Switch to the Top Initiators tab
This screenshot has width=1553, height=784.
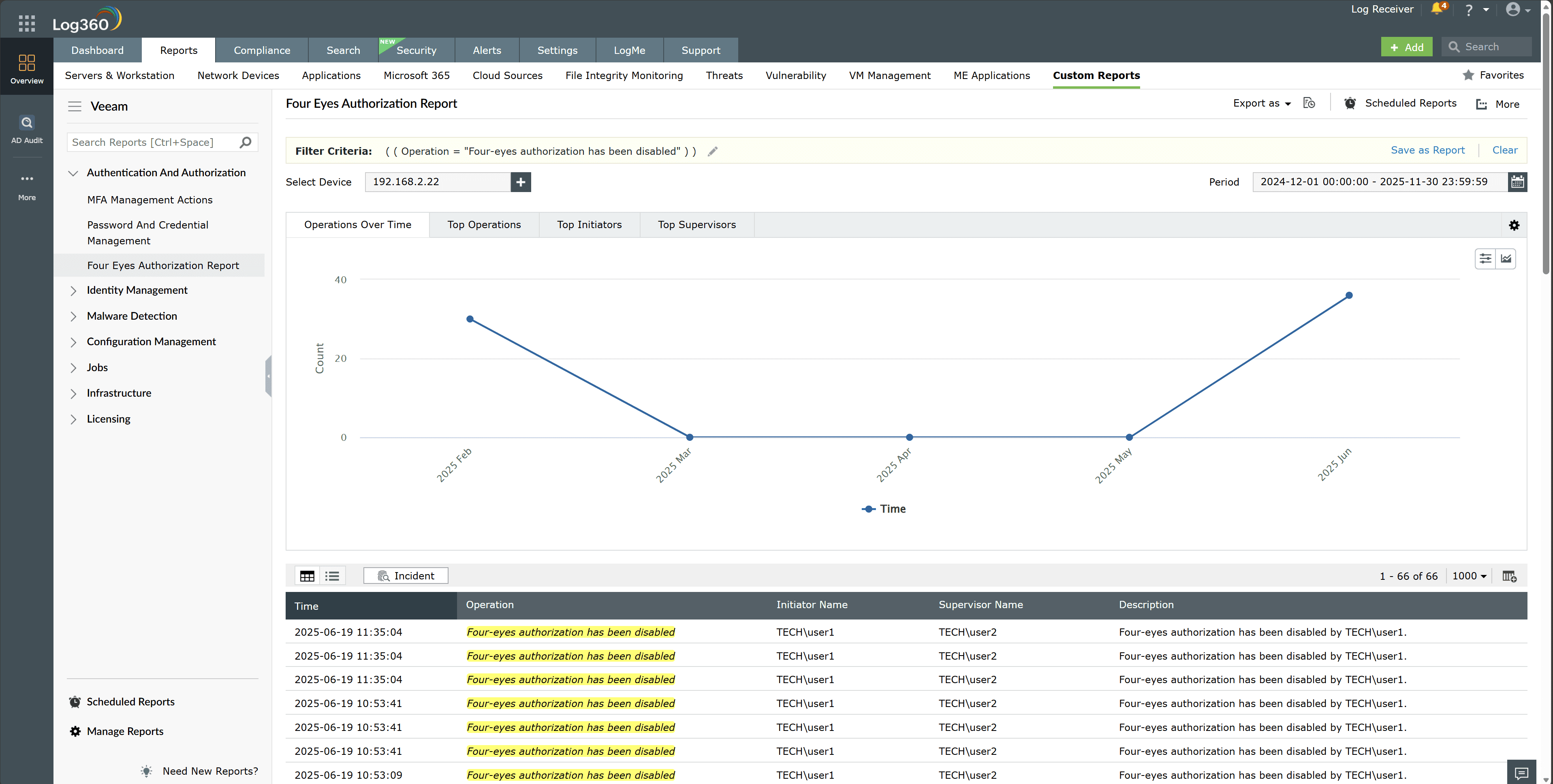click(589, 224)
